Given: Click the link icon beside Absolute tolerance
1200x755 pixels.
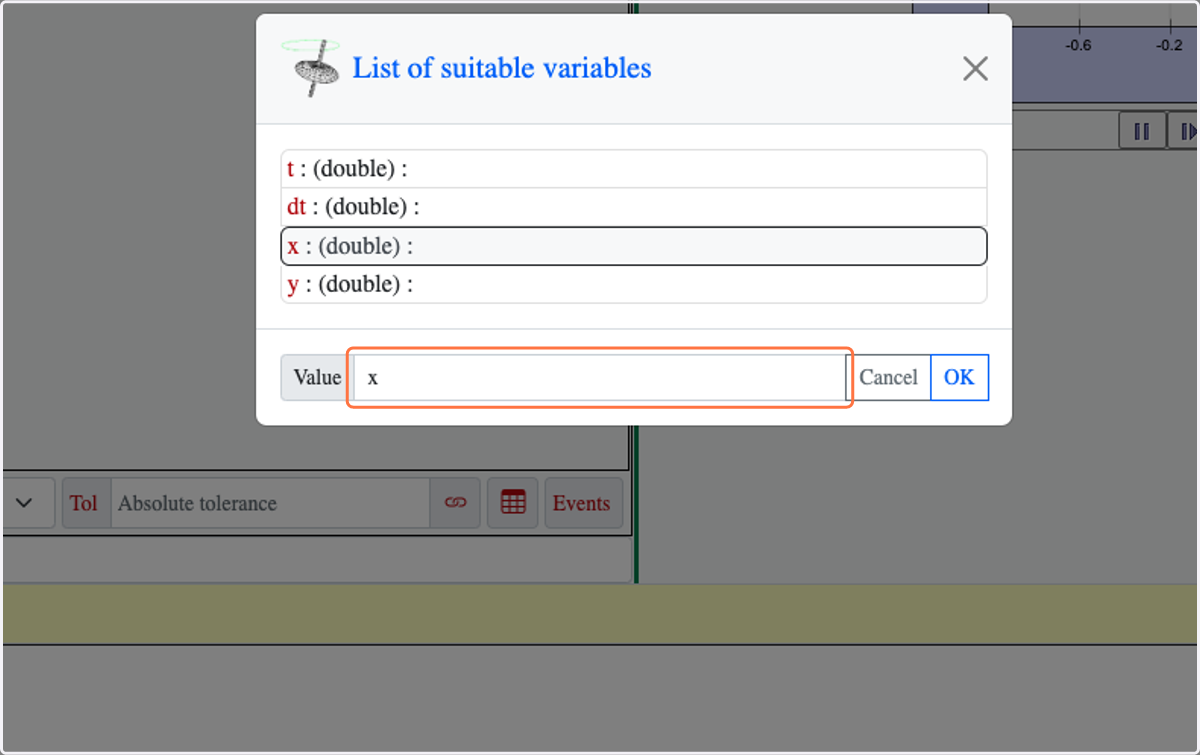Looking at the screenshot, I should 455,503.
